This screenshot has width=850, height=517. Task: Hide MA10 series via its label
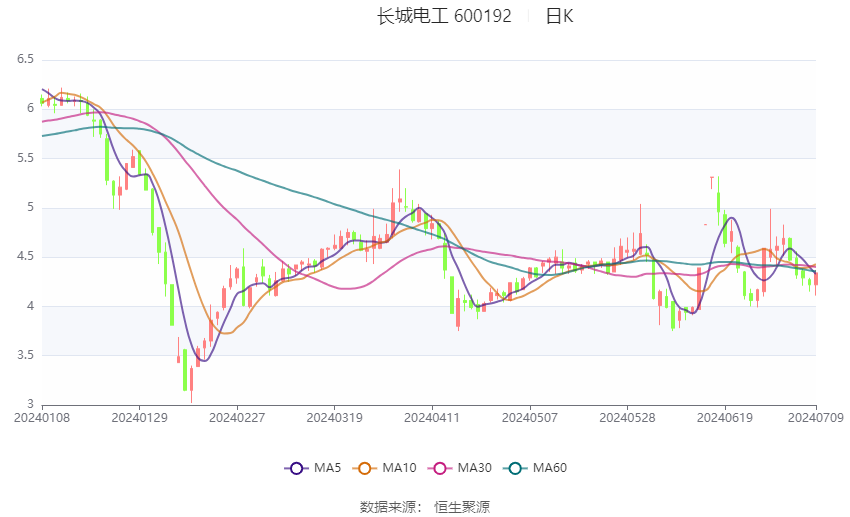pos(399,468)
